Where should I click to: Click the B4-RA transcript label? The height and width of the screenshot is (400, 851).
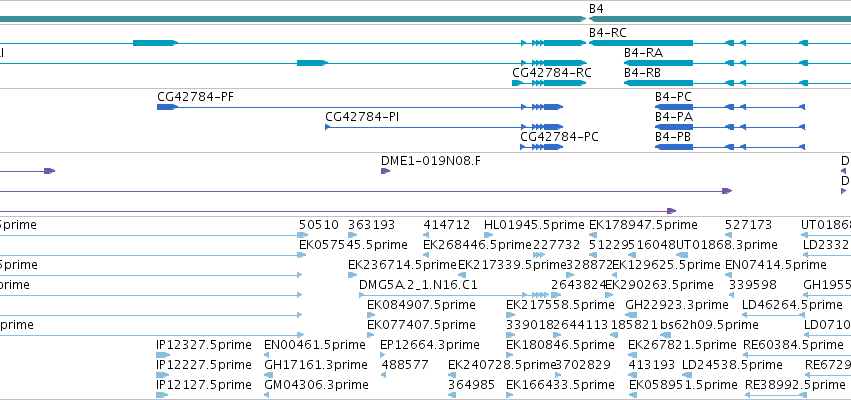point(643,53)
